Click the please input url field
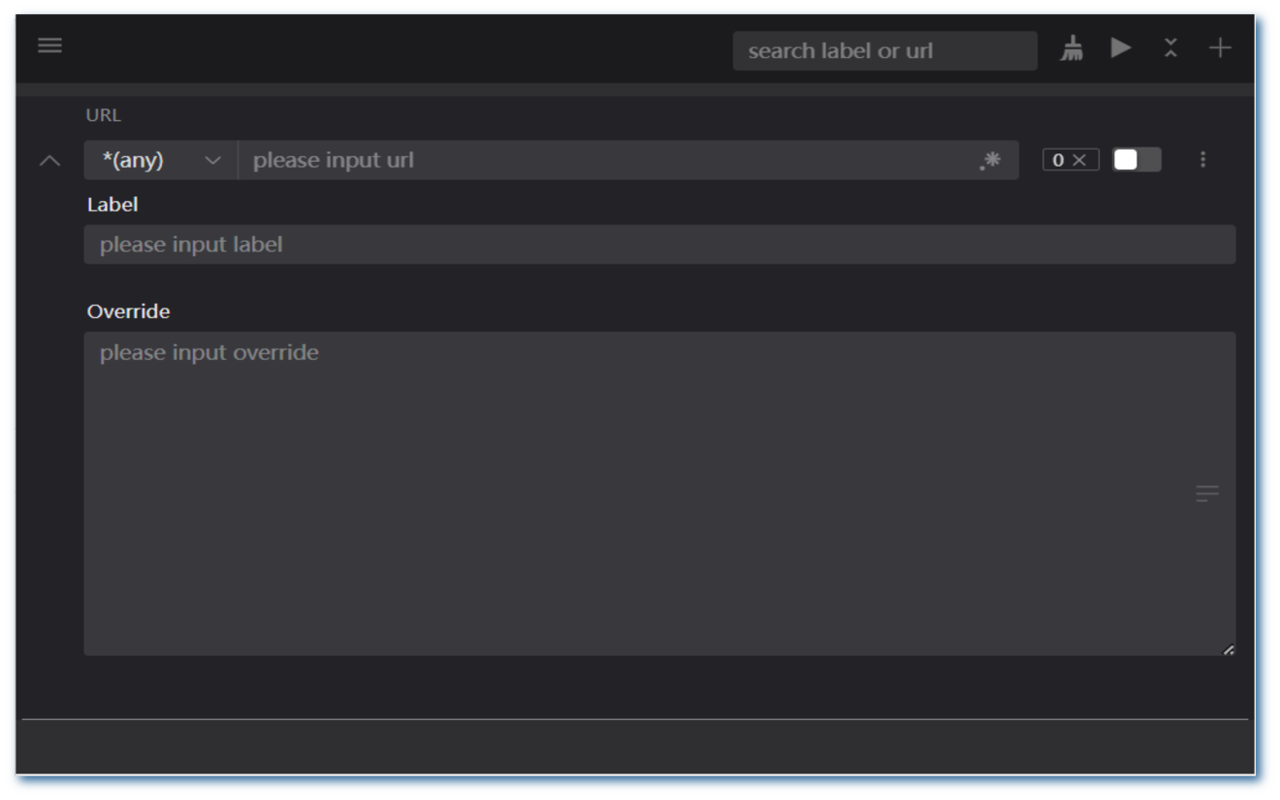The image size is (1280, 800). tap(600, 159)
